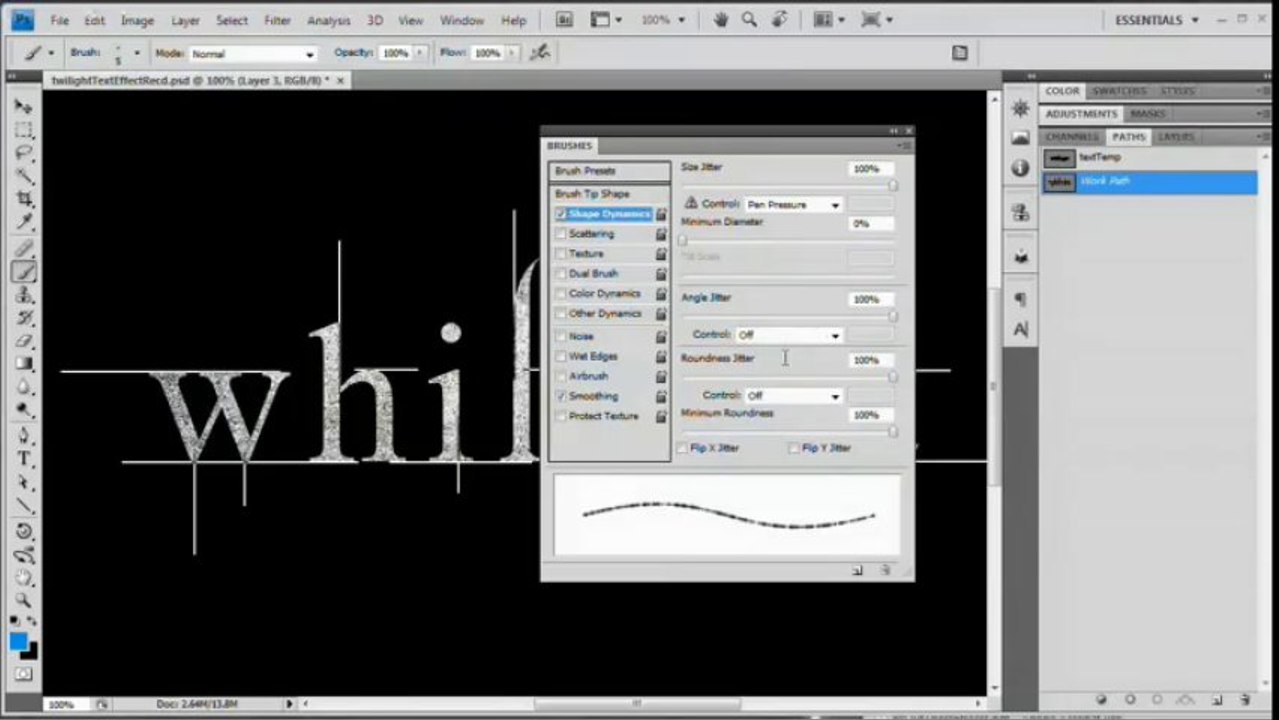The width and height of the screenshot is (1279, 720).
Task: Open the Paragraph panel icon in dock
Action: [x=1020, y=299]
